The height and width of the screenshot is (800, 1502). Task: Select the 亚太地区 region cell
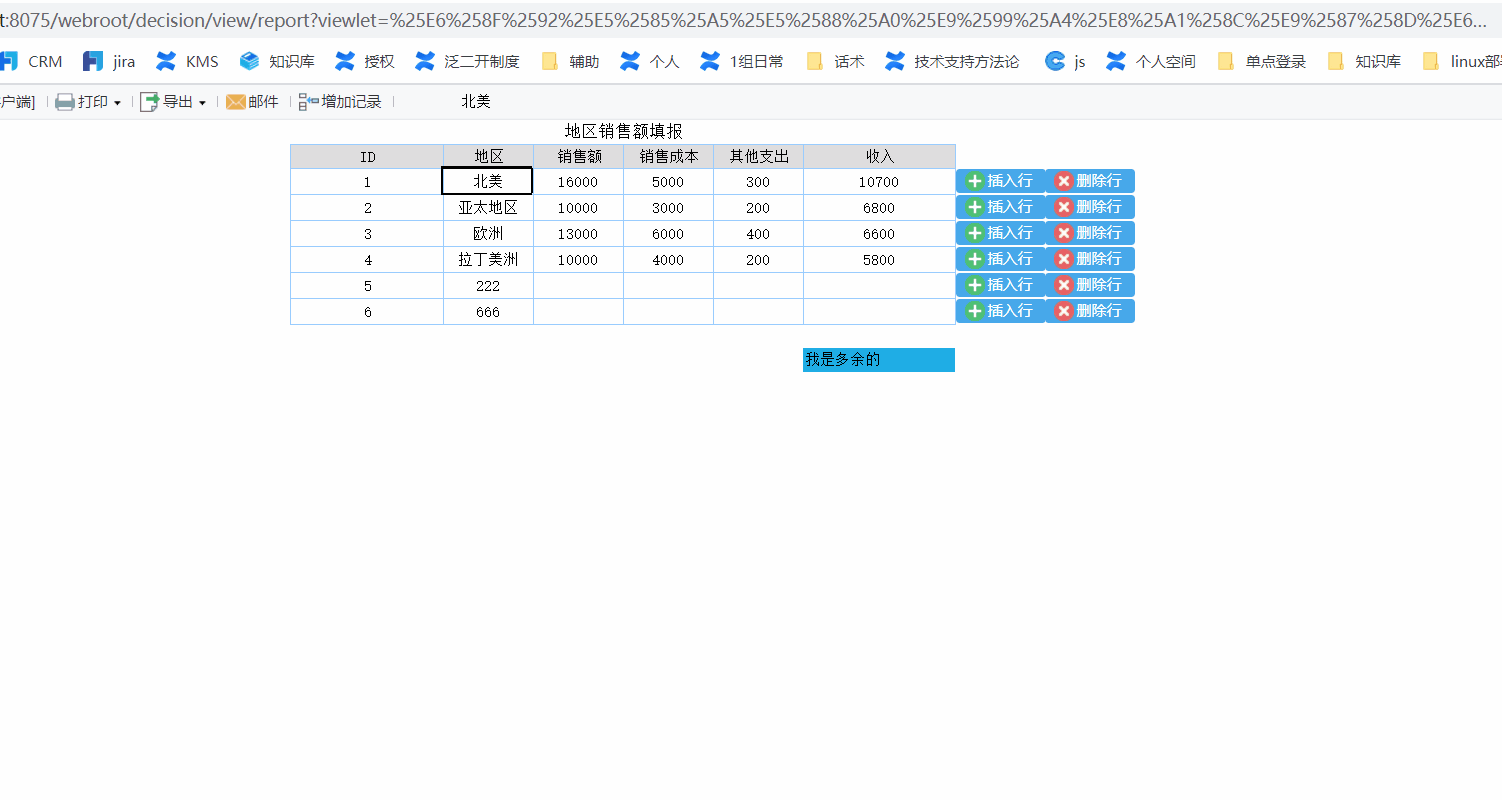click(x=488, y=208)
